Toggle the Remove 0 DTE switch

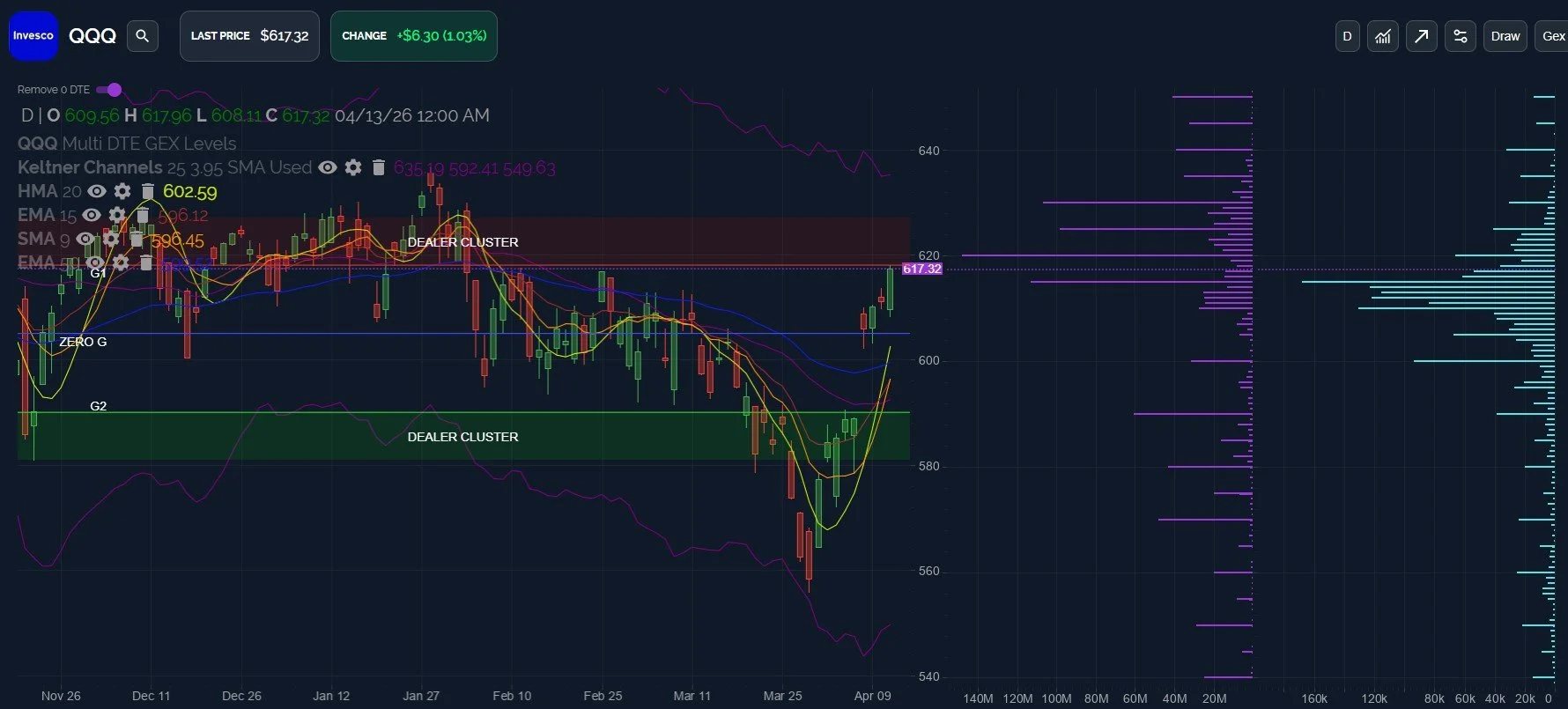109,90
